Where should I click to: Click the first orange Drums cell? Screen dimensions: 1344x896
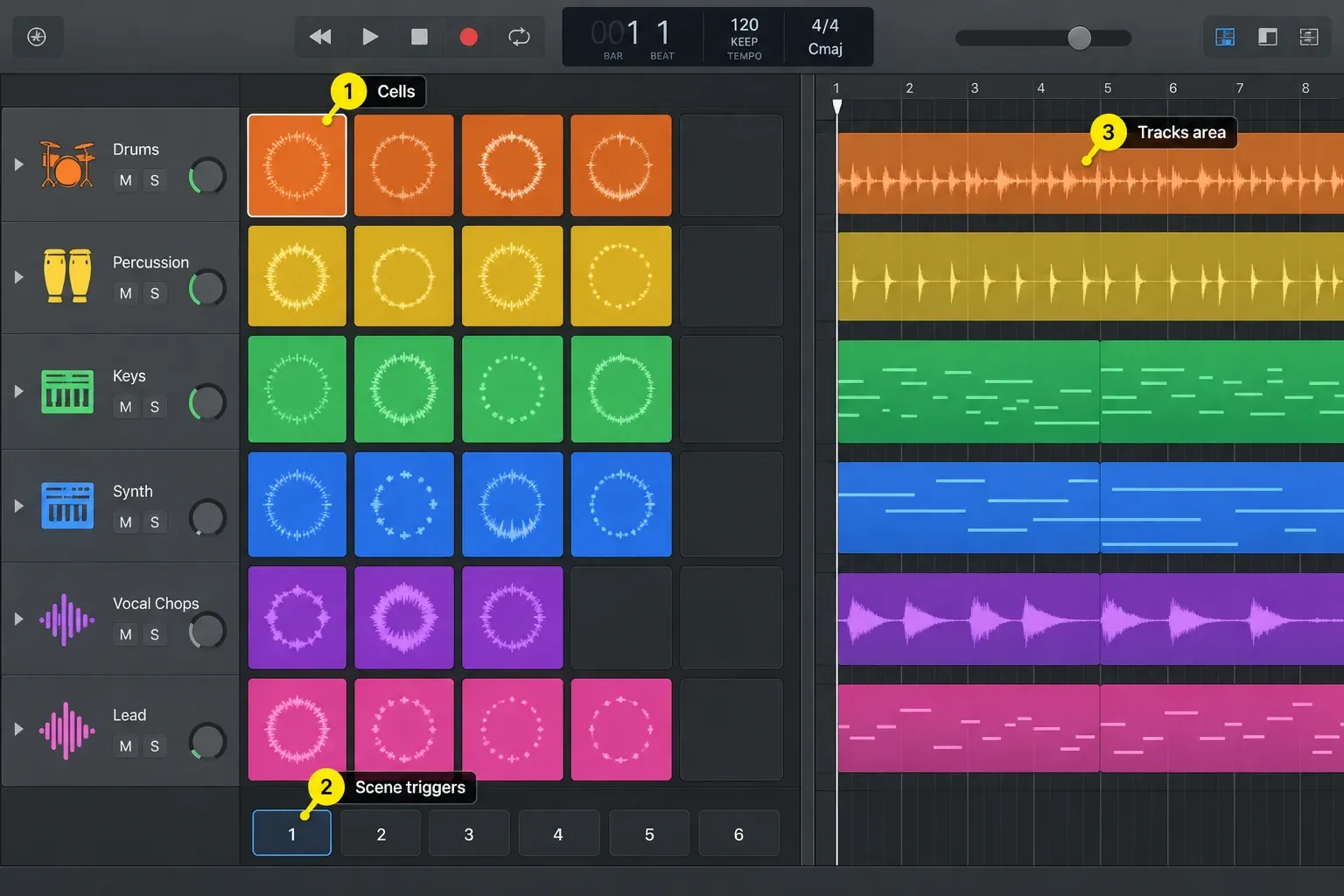297,164
